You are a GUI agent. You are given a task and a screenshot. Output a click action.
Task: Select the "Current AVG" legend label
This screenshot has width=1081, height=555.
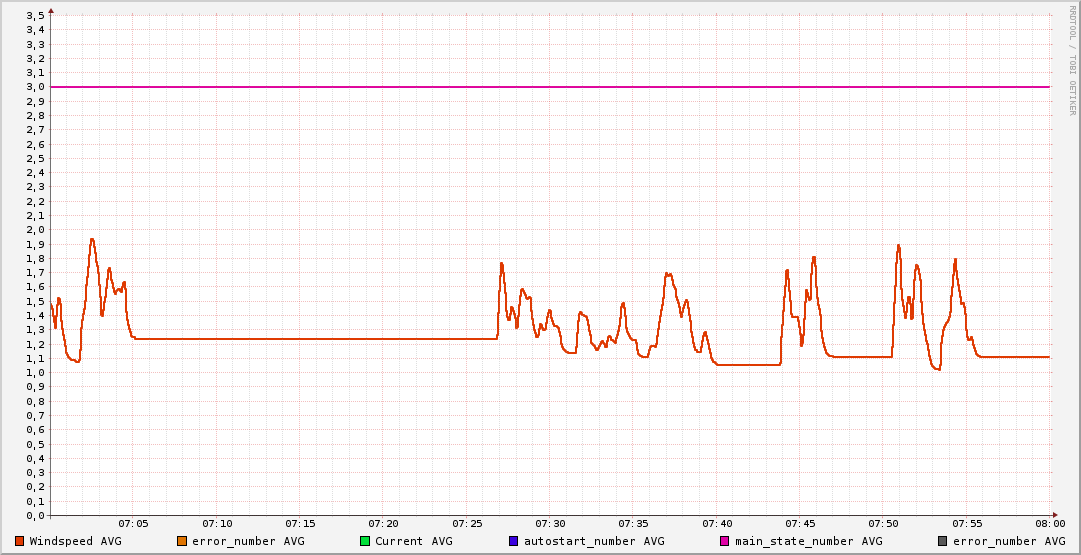pos(413,541)
